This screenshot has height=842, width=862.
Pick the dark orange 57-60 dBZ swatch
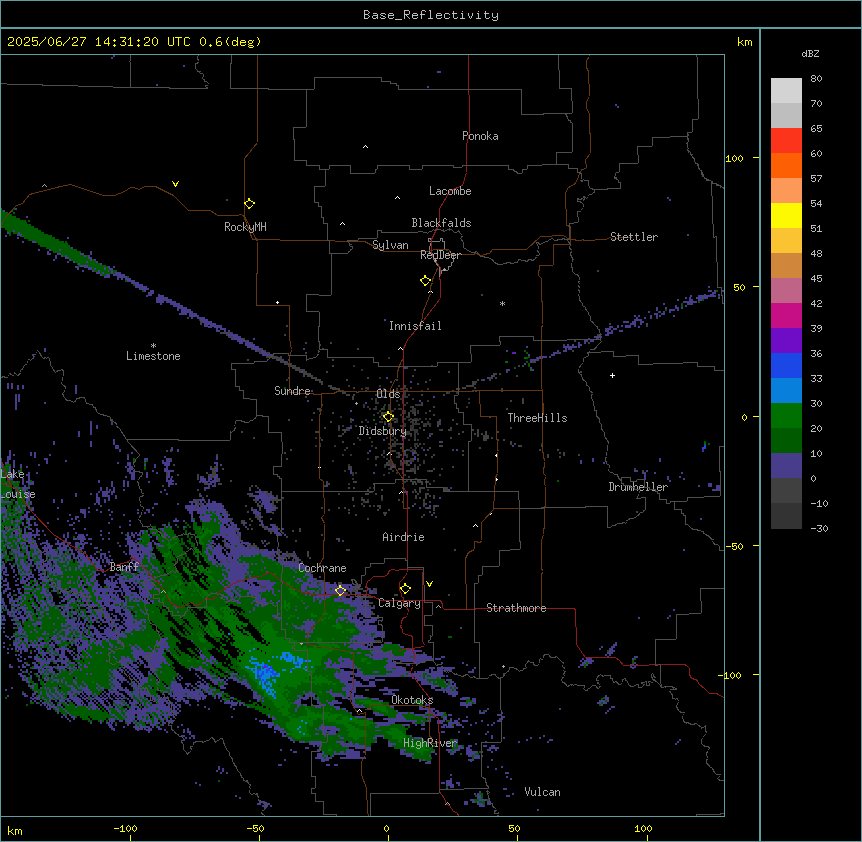(x=786, y=165)
